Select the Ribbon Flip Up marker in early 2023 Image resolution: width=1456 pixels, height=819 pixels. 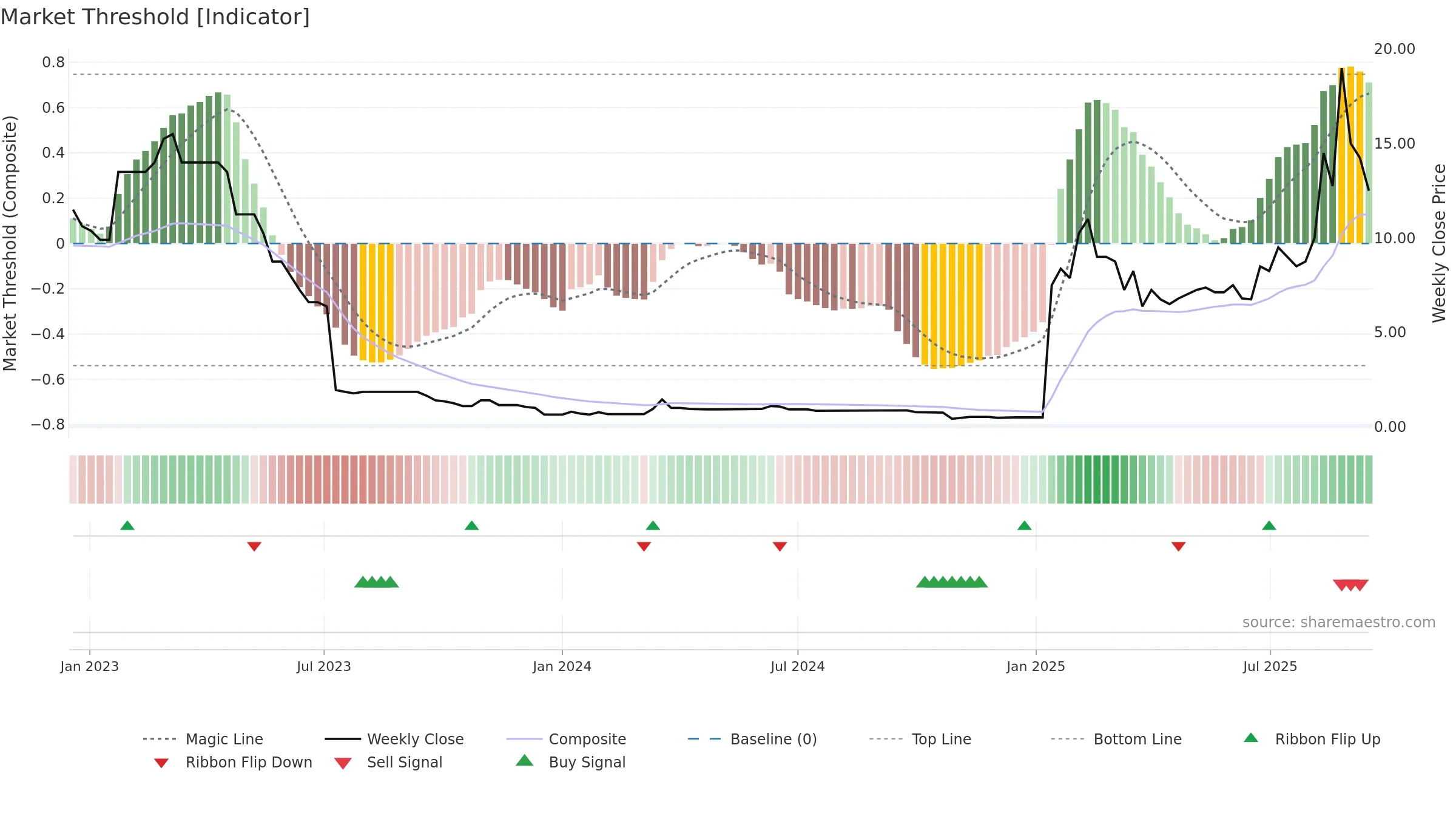pos(127,525)
